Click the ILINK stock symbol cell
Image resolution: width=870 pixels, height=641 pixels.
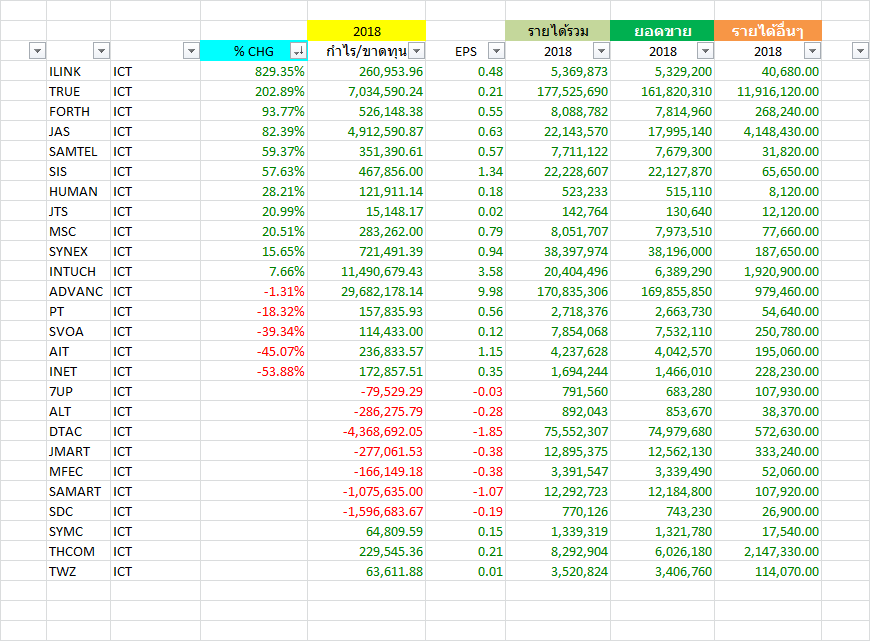pyautogui.click(x=78, y=72)
